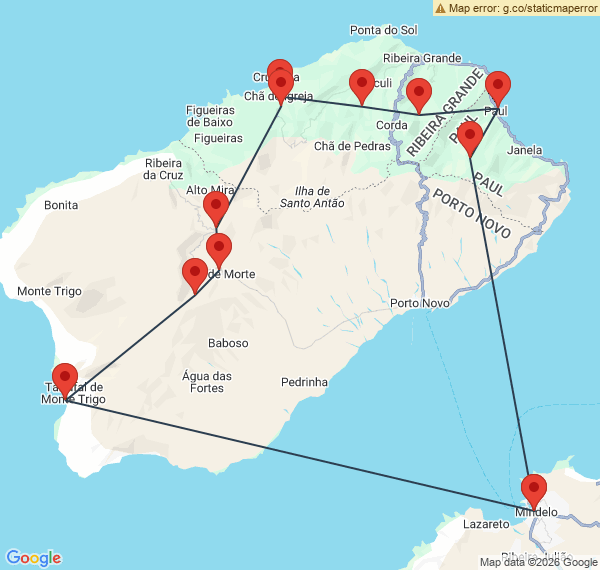Select the pin beside the 'culi' label
The image size is (600, 570).
[361, 86]
